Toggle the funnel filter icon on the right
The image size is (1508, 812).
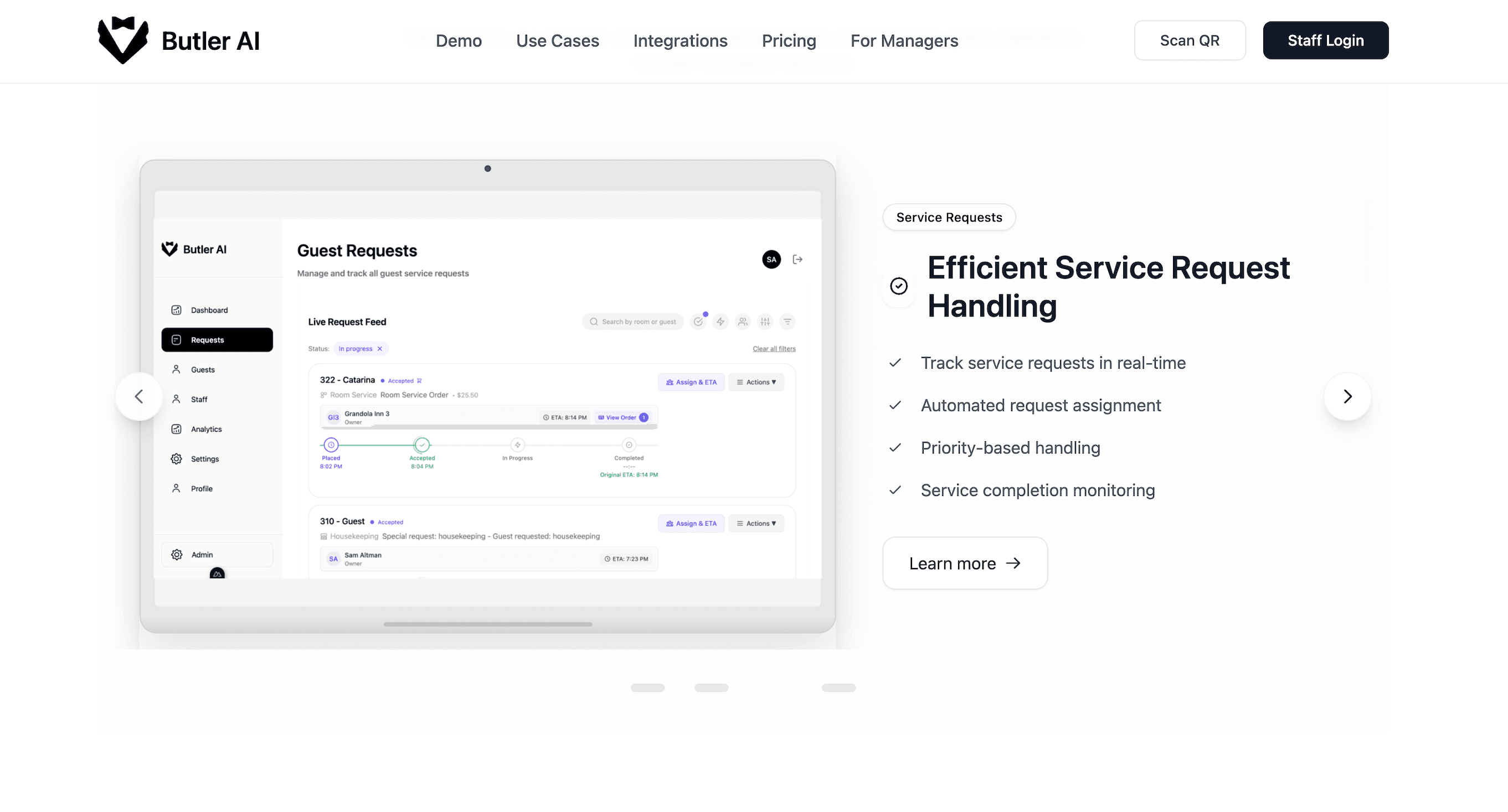click(788, 321)
